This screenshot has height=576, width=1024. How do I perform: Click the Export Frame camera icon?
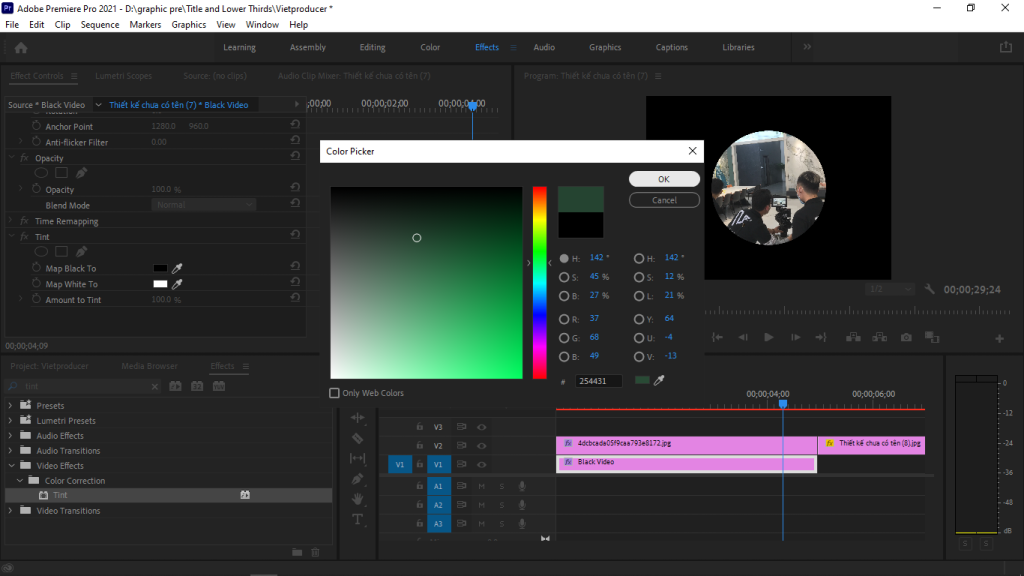906,337
